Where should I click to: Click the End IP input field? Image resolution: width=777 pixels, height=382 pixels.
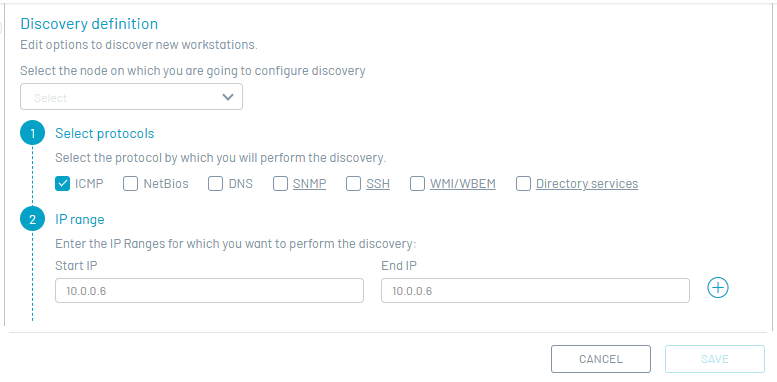click(535, 290)
